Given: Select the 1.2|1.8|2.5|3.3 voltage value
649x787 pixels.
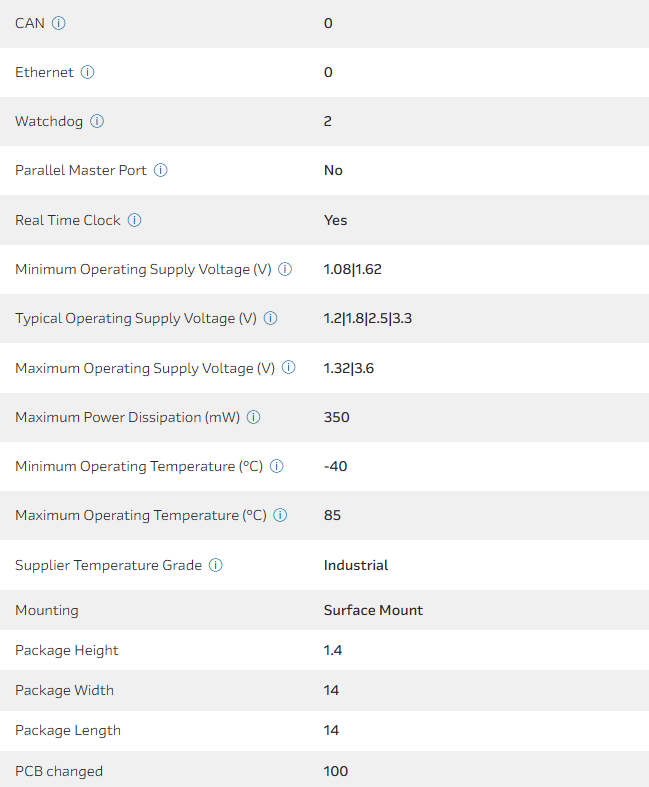Looking at the screenshot, I should coord(368,318).
